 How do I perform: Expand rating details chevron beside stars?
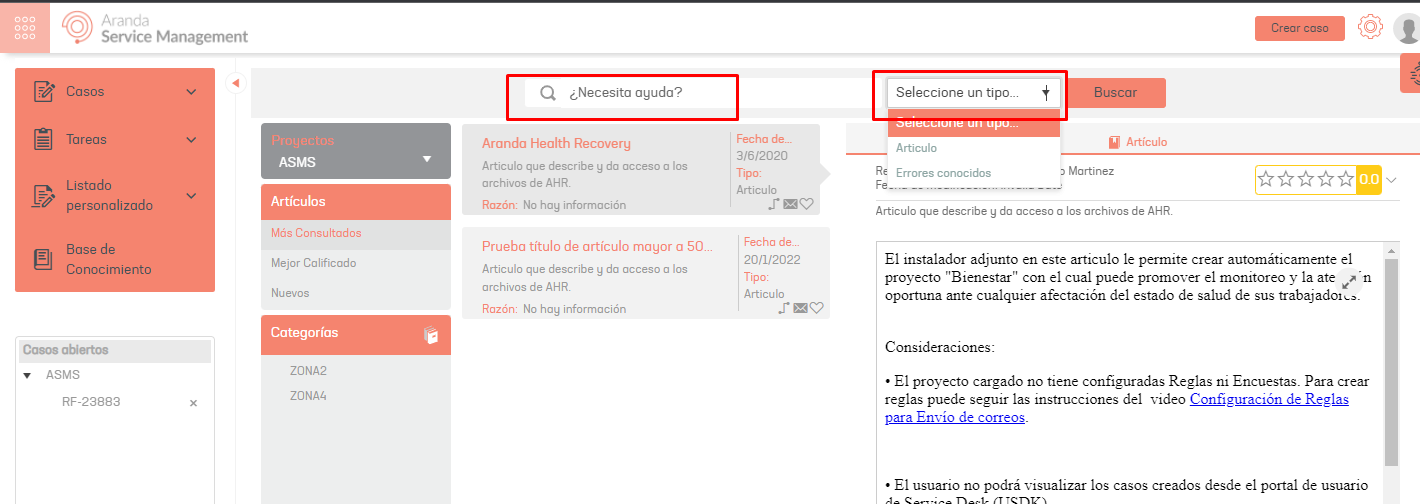[1392, 180]
